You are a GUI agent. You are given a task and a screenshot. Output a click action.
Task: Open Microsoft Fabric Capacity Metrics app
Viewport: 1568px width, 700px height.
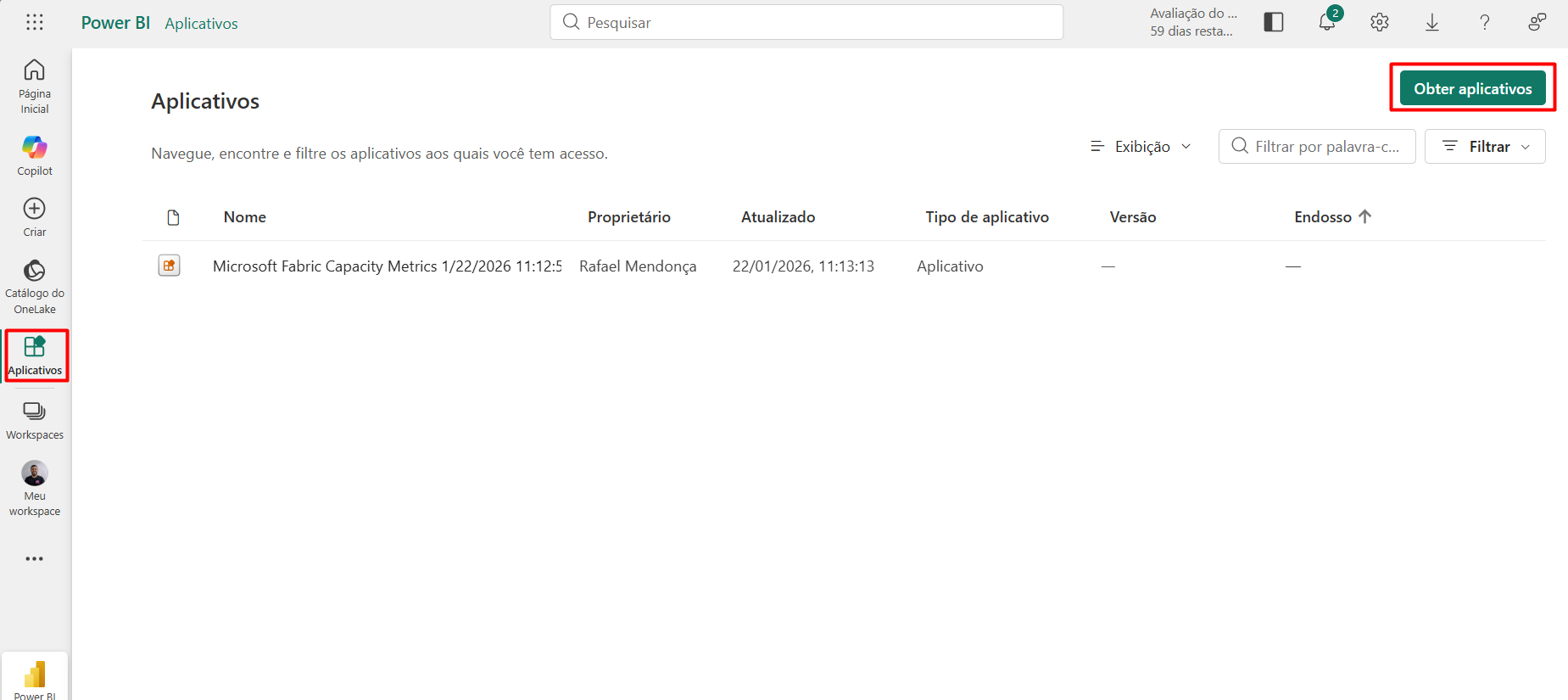click(388, 266)
